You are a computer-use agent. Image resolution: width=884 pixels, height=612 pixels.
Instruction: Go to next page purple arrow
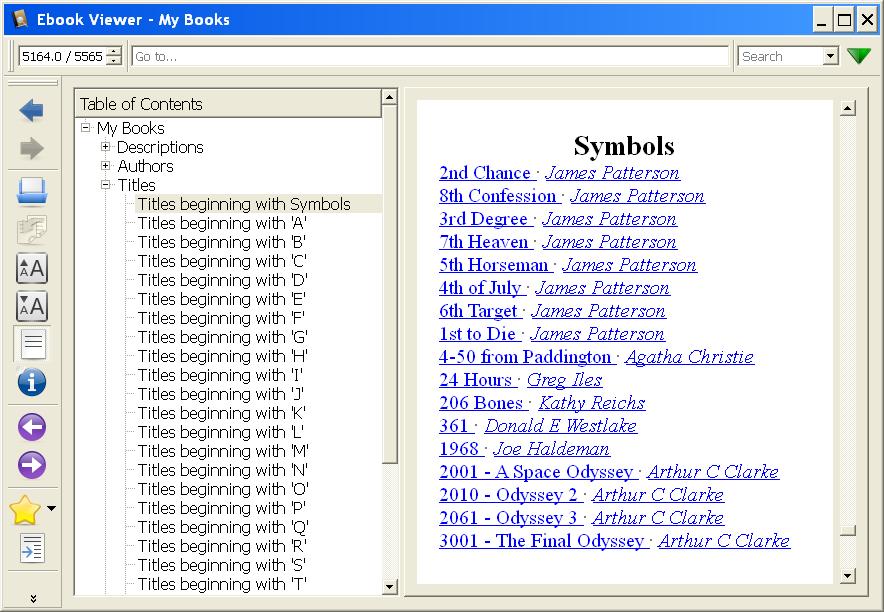click(32, 465)
